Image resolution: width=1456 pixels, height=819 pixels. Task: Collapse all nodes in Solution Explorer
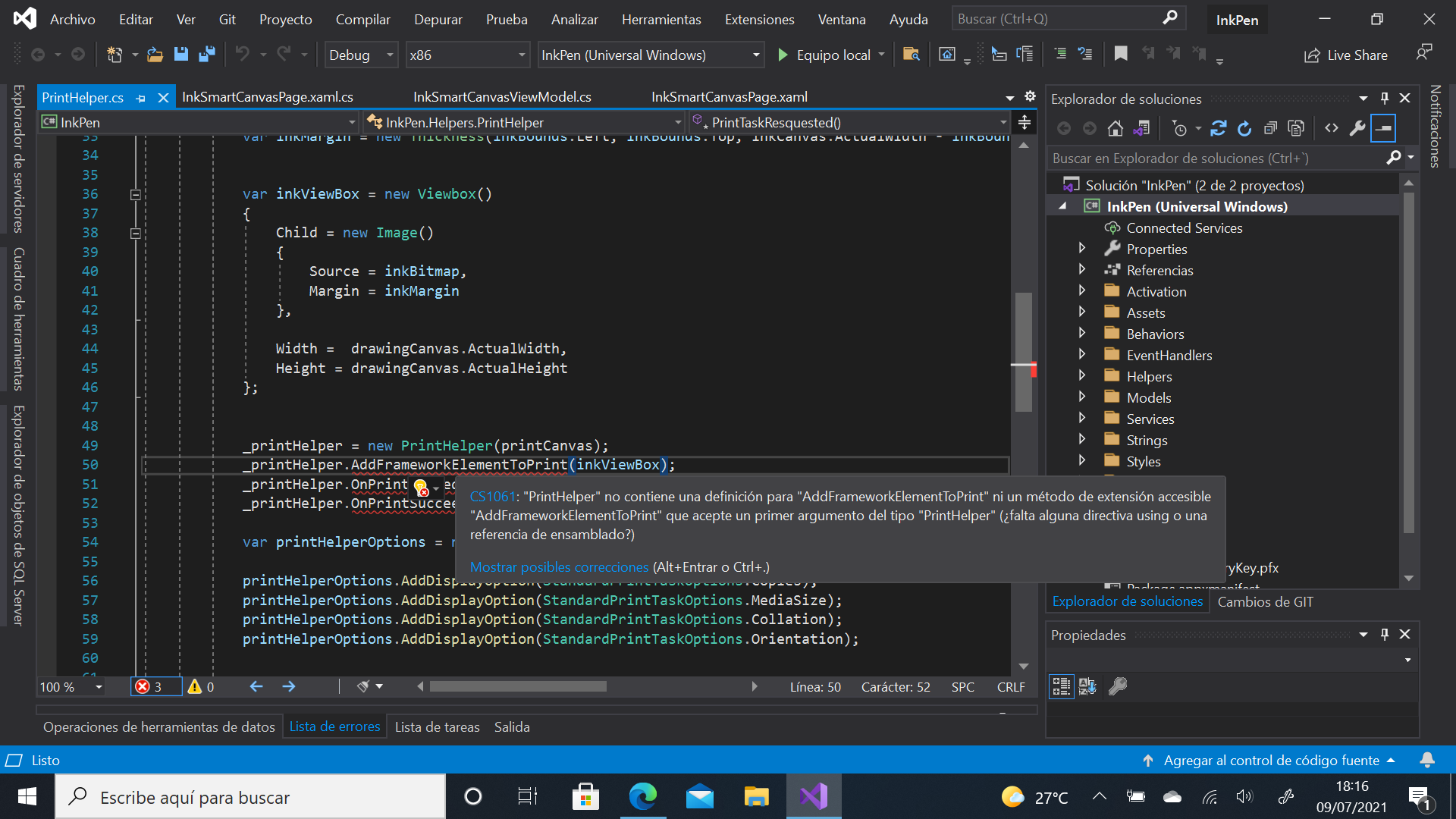click(1270, 129)
